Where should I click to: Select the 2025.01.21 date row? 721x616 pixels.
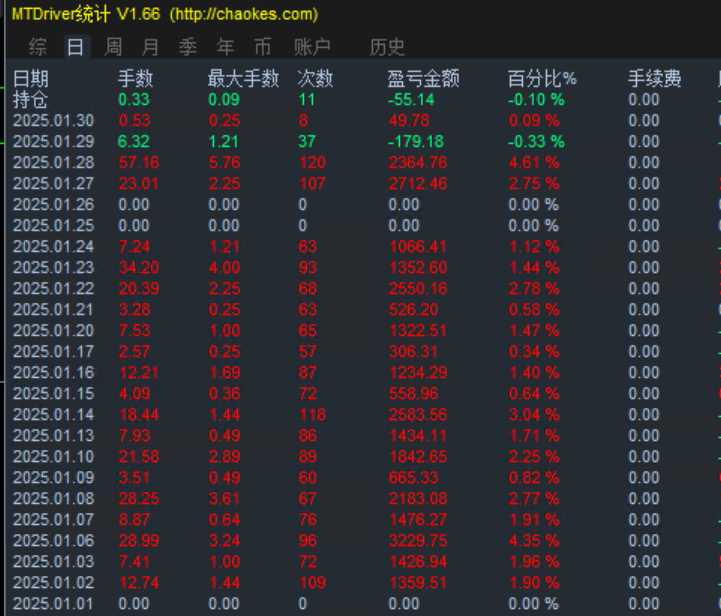click(53, 309)
